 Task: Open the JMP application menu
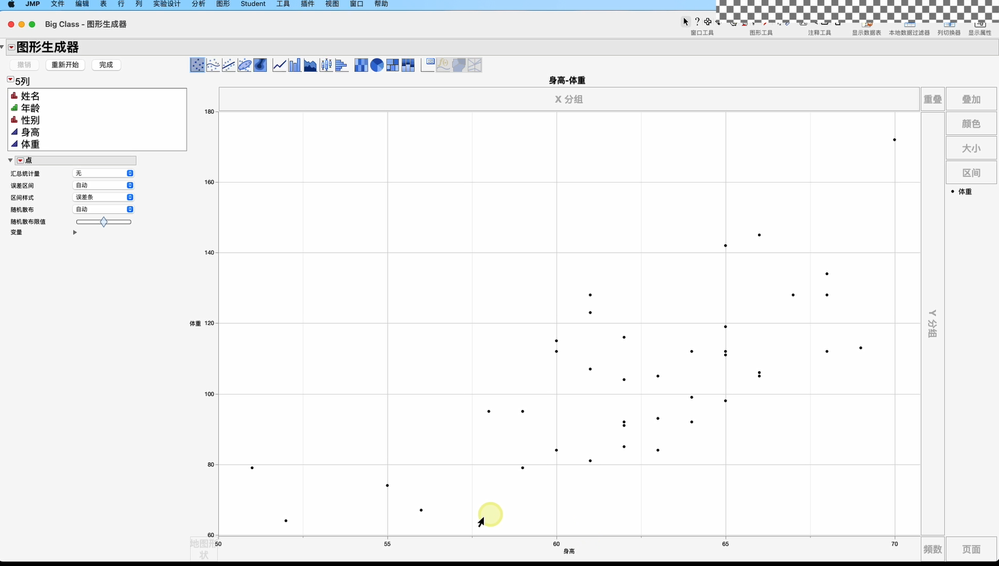click(32, 4)
